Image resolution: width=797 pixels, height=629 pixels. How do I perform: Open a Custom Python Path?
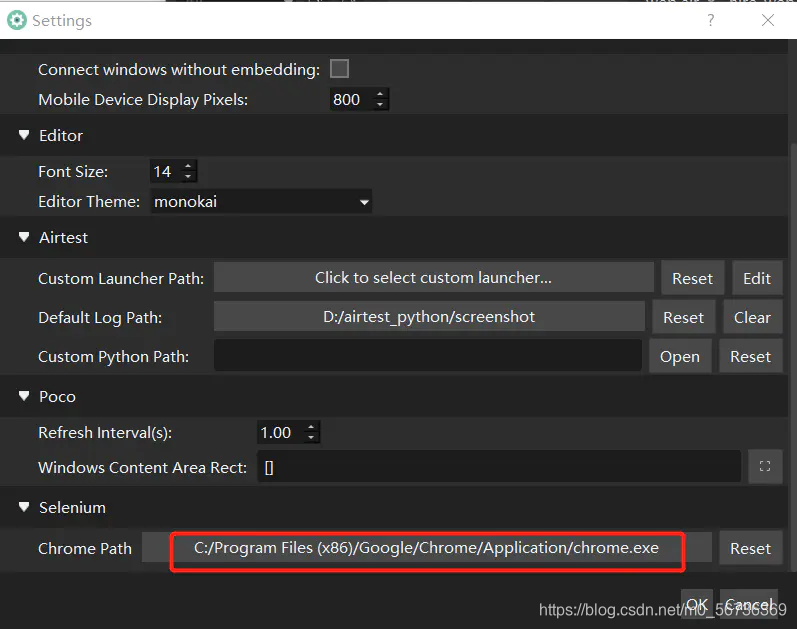pos(680,356)
